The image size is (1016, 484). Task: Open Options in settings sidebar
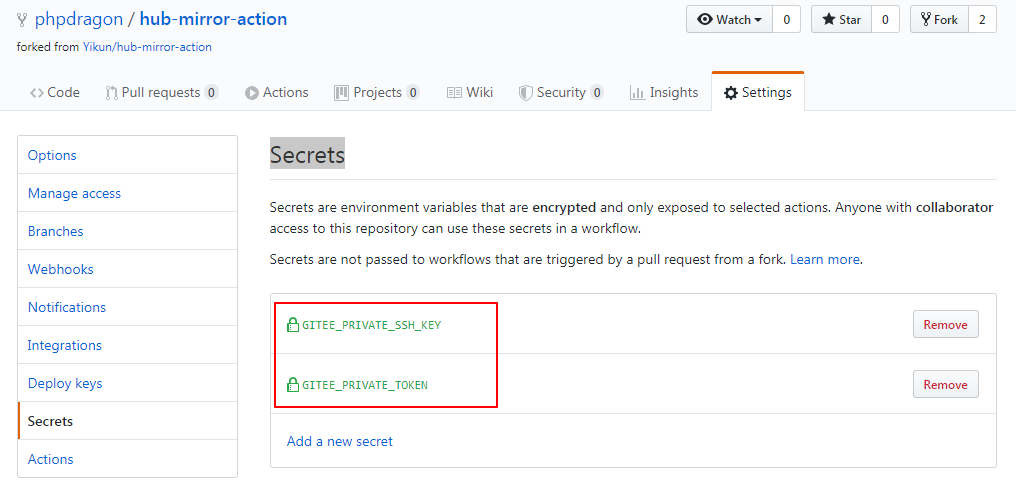point(128,155)
